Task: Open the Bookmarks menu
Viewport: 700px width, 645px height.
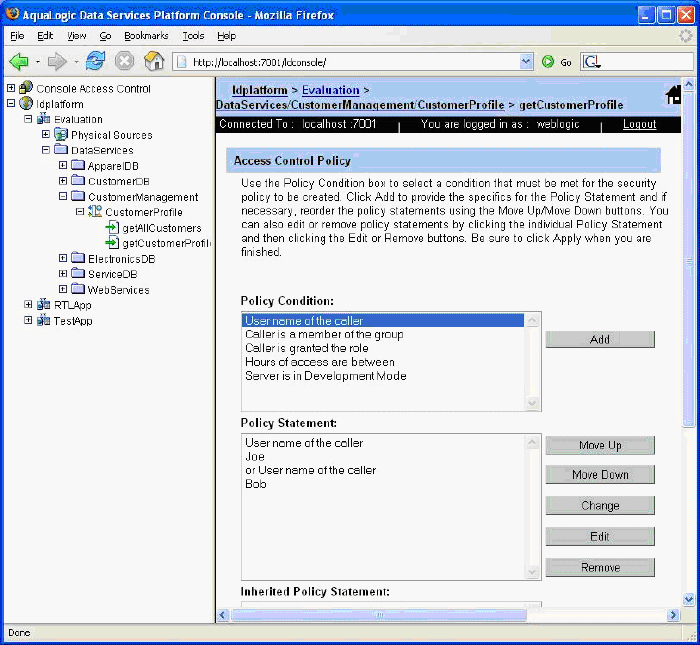Action: tap(146, 36)
